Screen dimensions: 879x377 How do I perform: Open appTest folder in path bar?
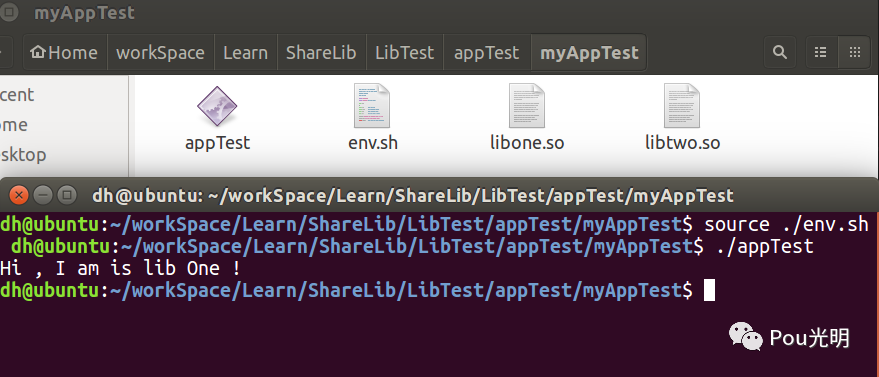coord(487,53)
